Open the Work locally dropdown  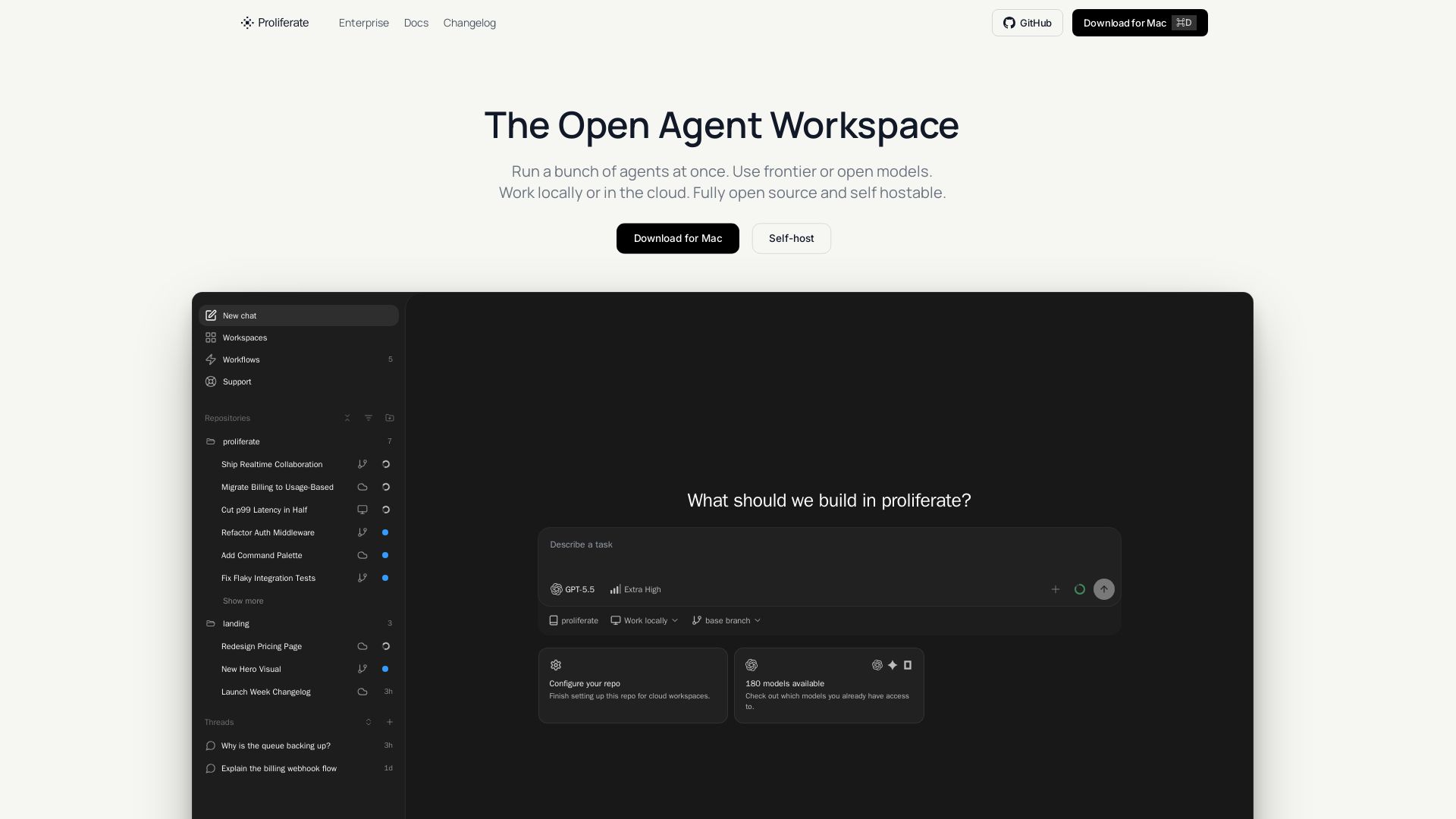point(645,620)
